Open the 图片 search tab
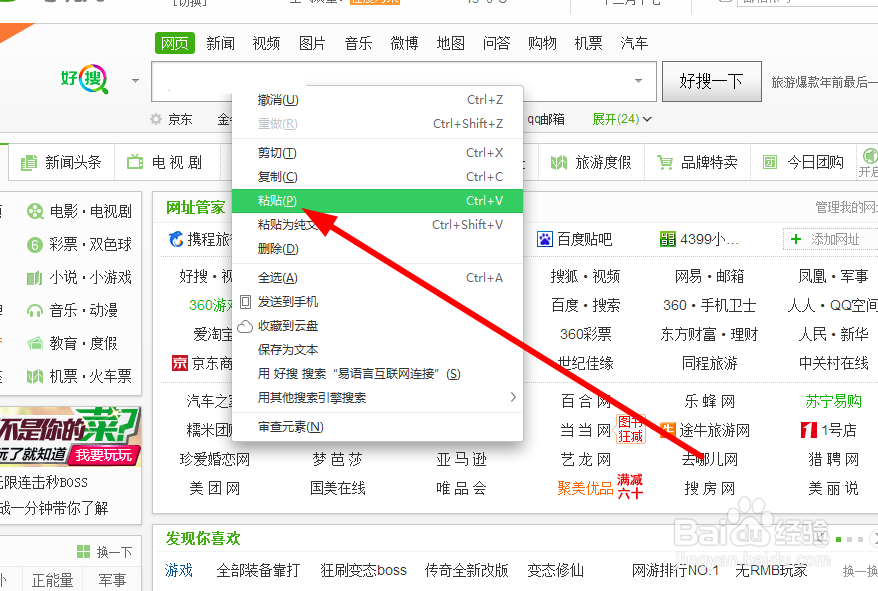Screen dimensions: 878x591 pos(312,43)
